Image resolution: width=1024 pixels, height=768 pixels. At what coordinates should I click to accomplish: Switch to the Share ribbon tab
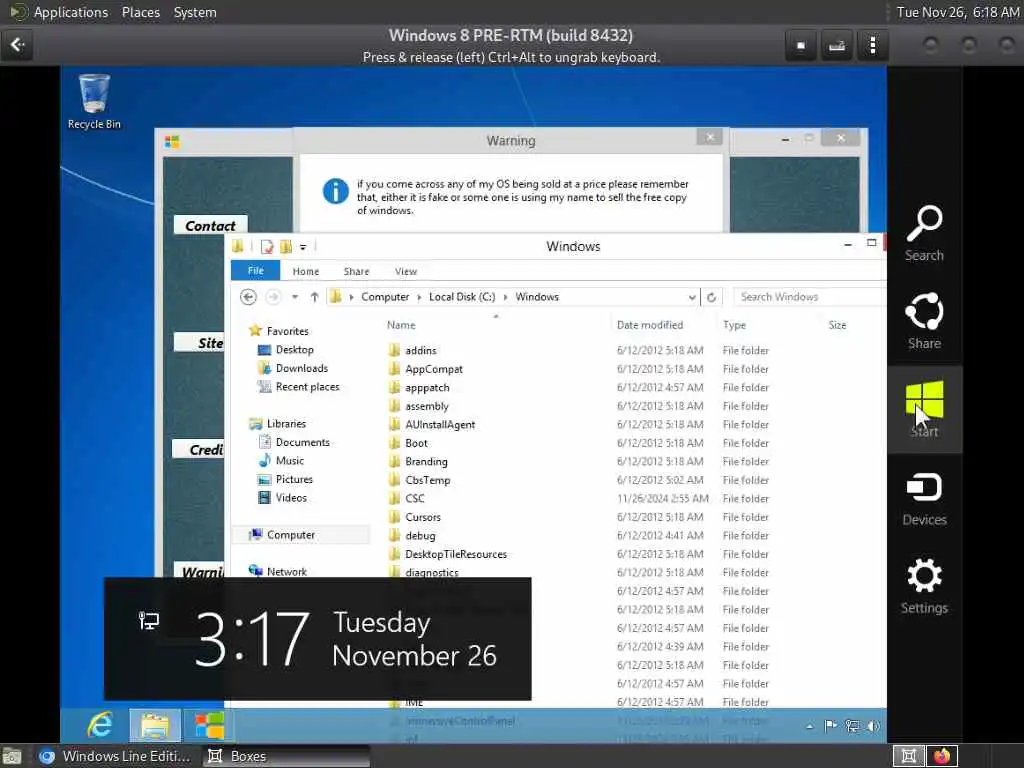coord(357,271)
